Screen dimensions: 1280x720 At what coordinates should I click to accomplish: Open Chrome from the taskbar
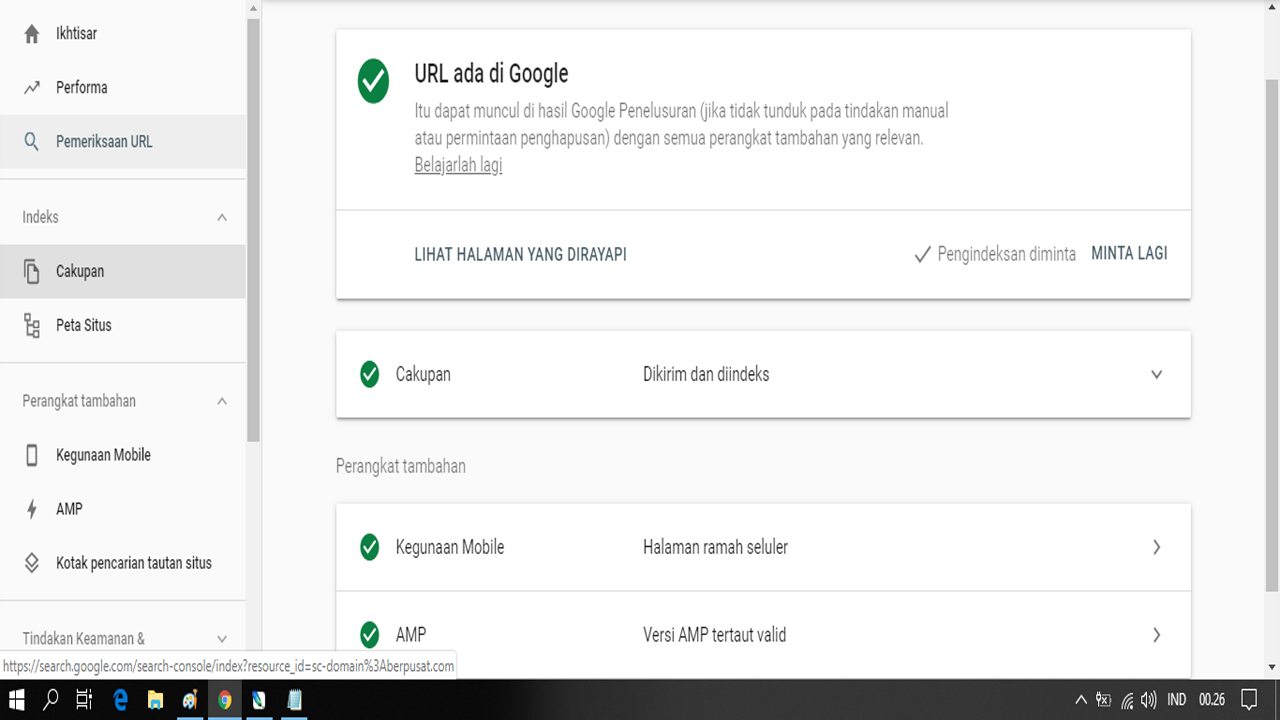pyautogui.click(x=224, y=700)
